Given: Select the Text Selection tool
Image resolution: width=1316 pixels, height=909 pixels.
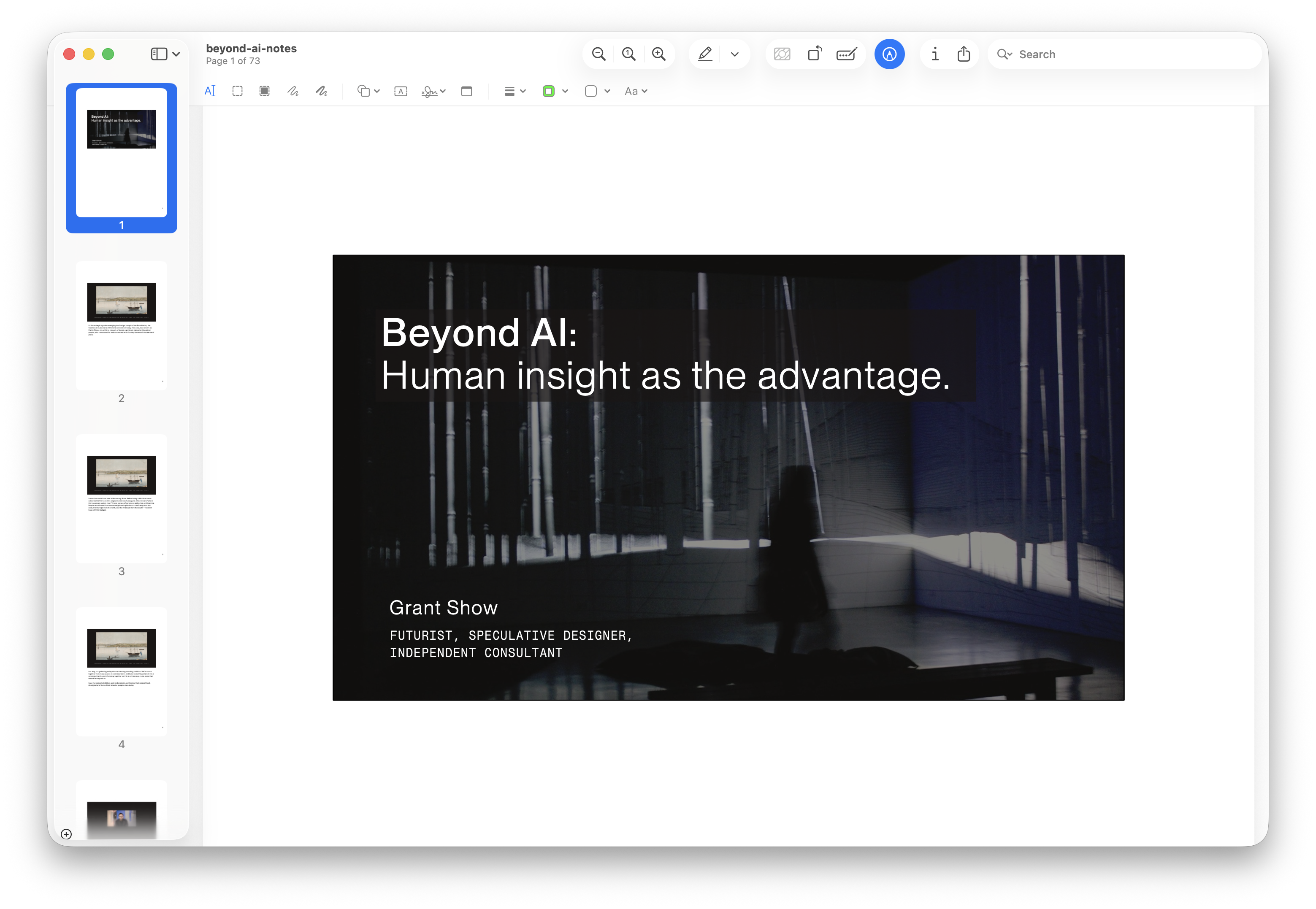Looking at the screenshot, I should [x=210, y=91].
